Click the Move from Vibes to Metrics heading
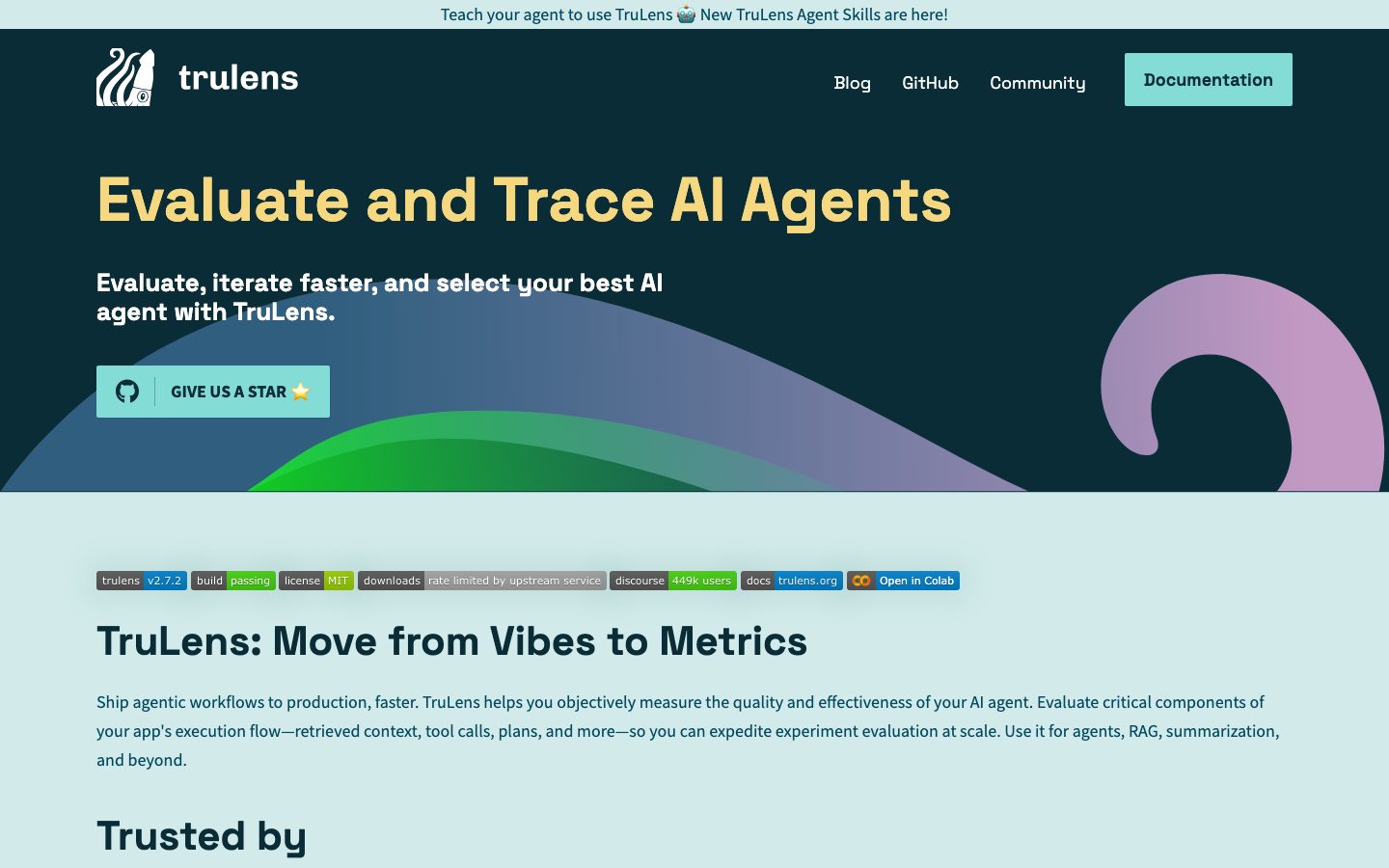 451,641
